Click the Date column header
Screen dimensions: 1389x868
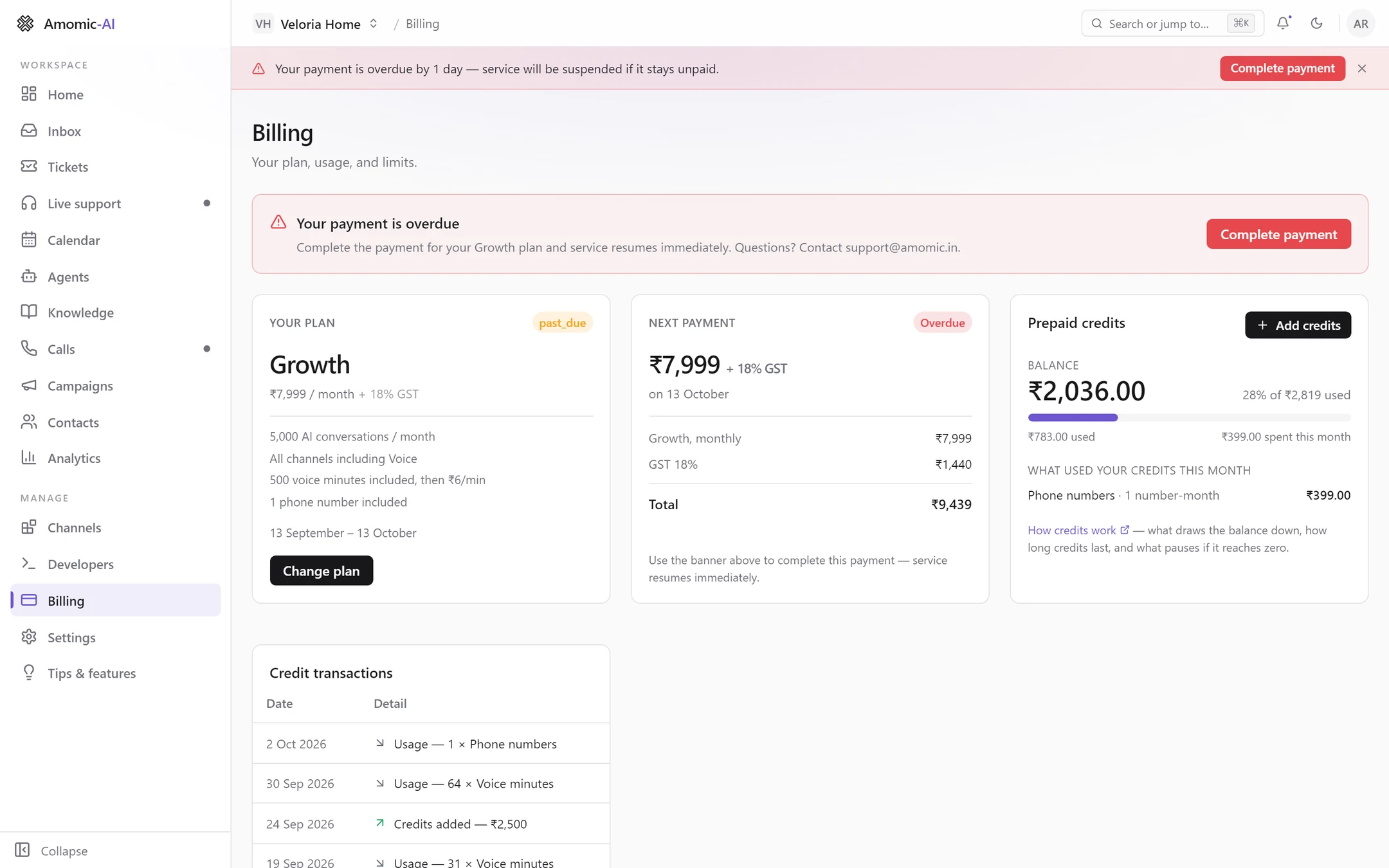point(279,703)
